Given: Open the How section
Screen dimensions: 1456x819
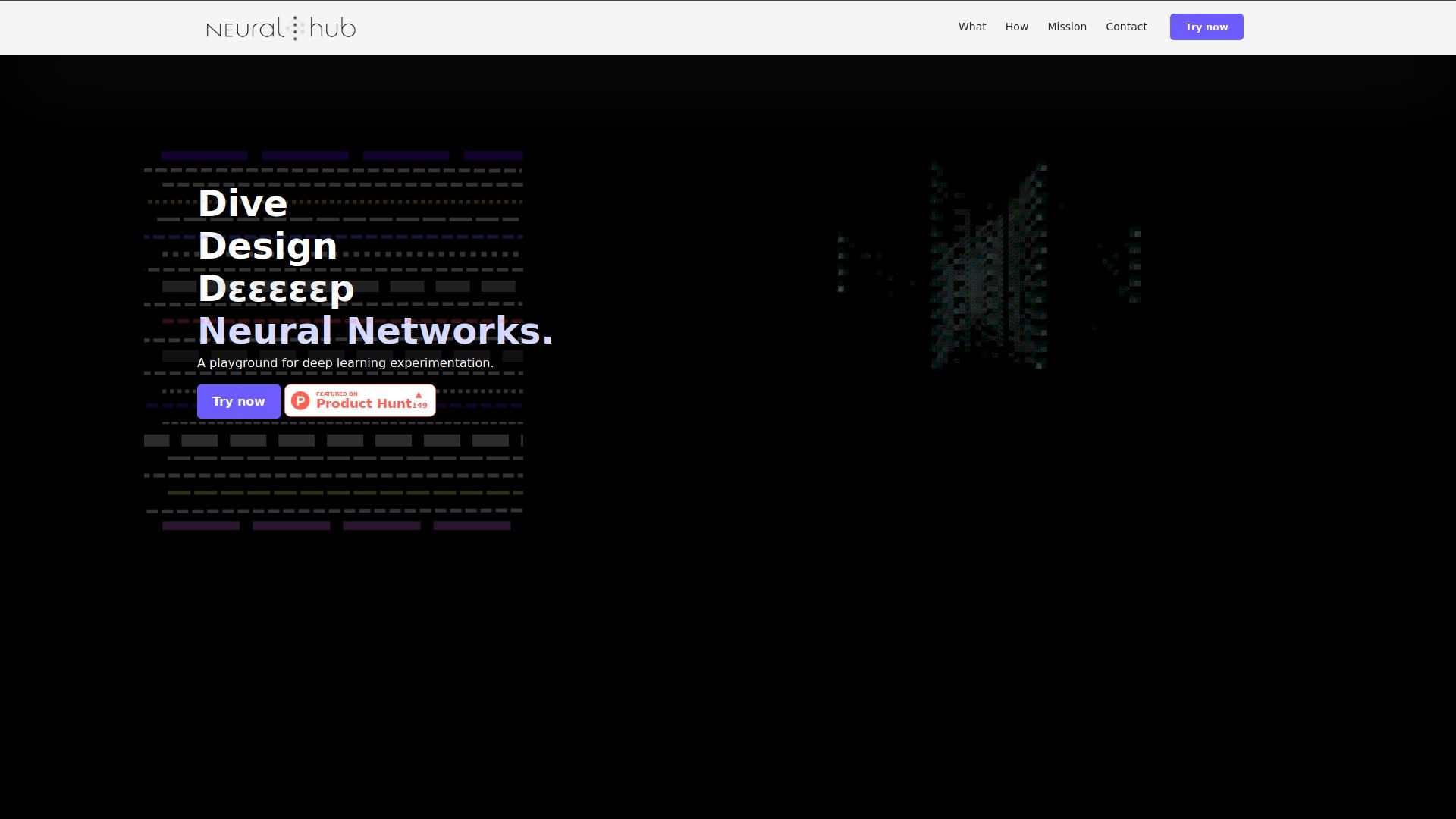Looking at the screenshot, I should click(x=1016, y=27).
